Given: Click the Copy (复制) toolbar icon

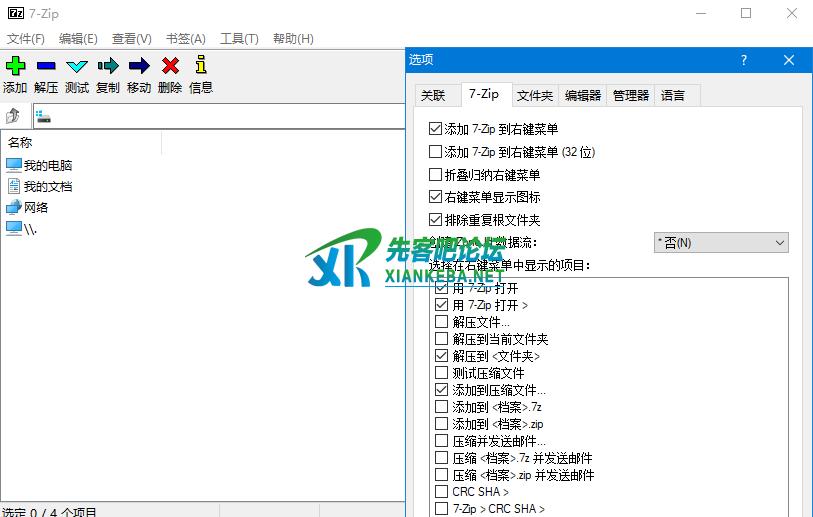Looking at the screenshot, I should click(108, 66).
